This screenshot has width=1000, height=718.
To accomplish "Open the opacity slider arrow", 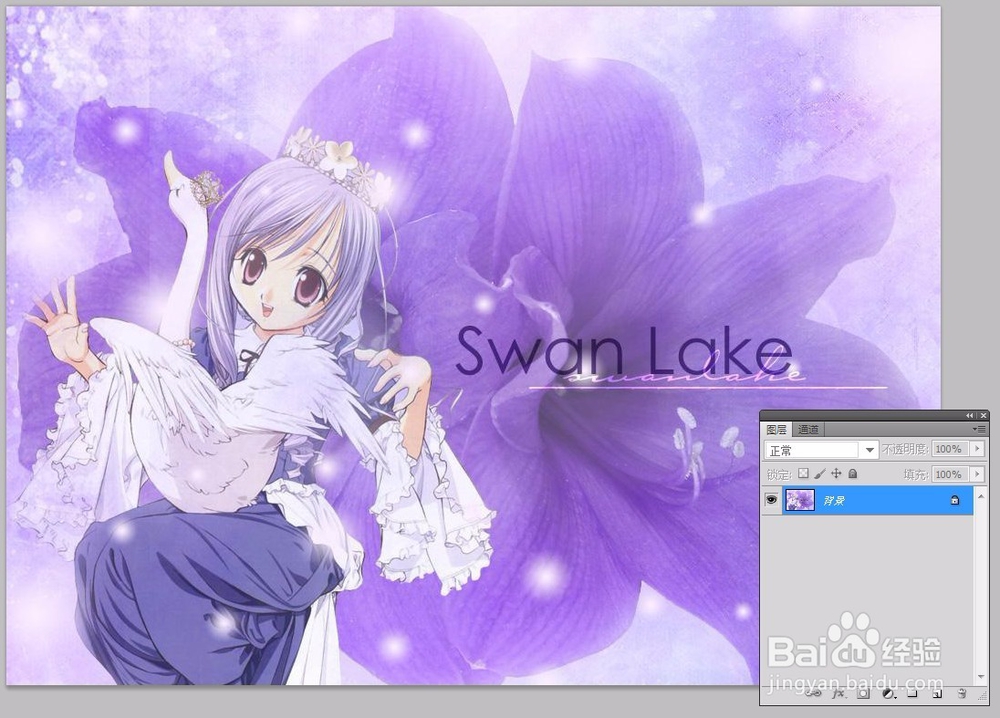I will 978,449.
